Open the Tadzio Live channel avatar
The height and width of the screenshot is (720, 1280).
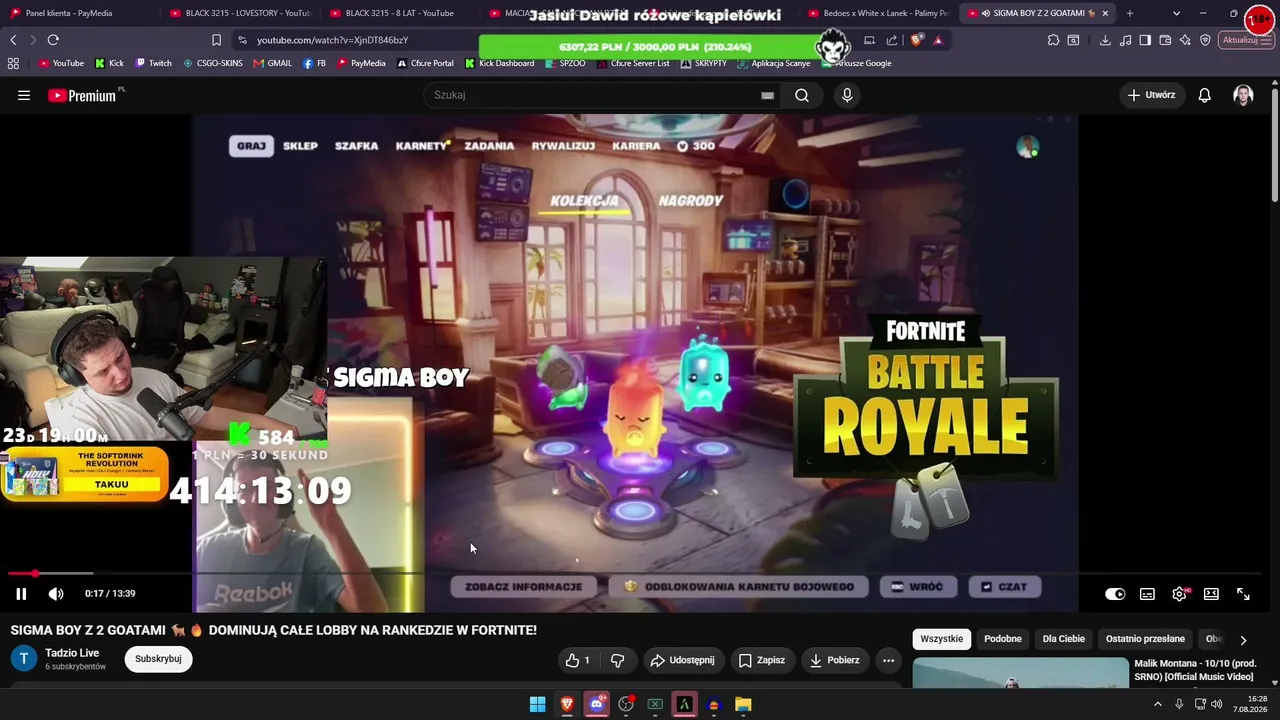click(x=24, y=659)
